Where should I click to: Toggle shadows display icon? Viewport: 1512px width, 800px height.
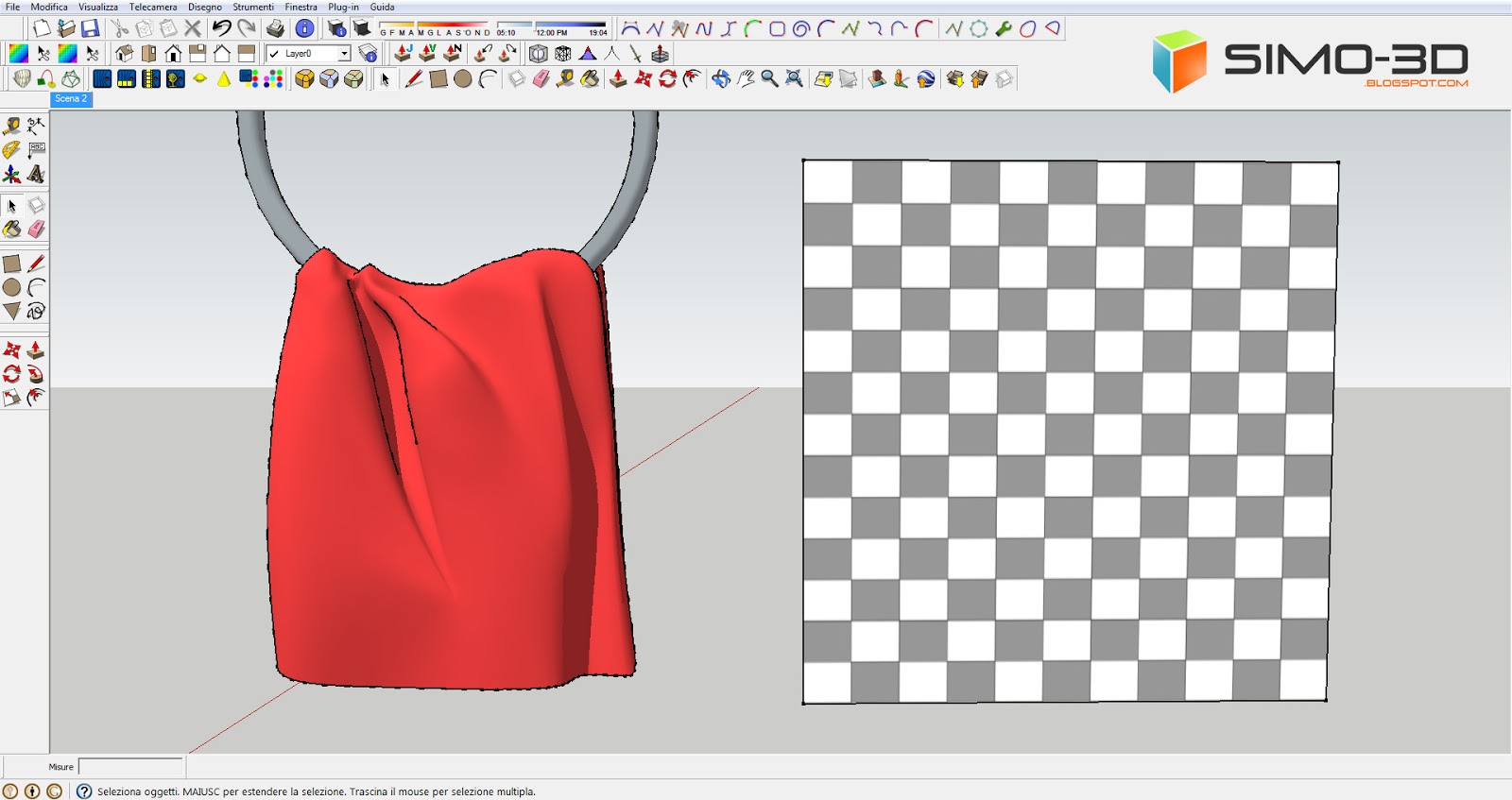[362, 28]
